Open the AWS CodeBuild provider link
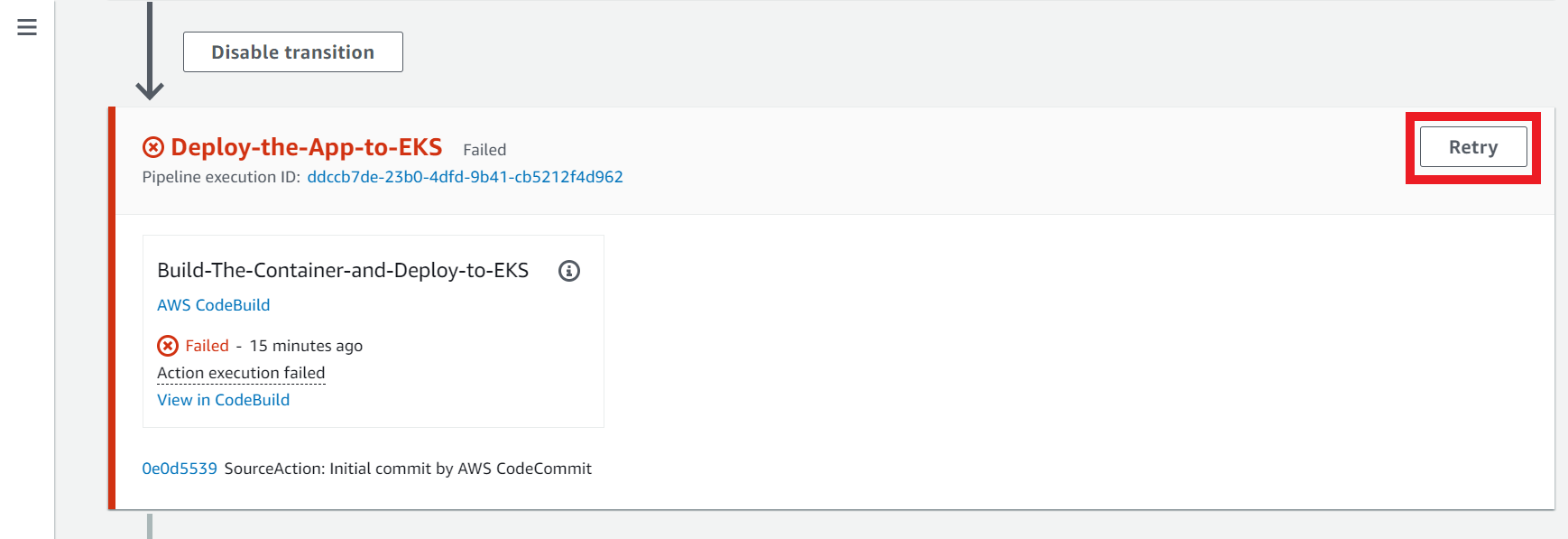Screen dimensions: 1568x539 coord(214,305)
